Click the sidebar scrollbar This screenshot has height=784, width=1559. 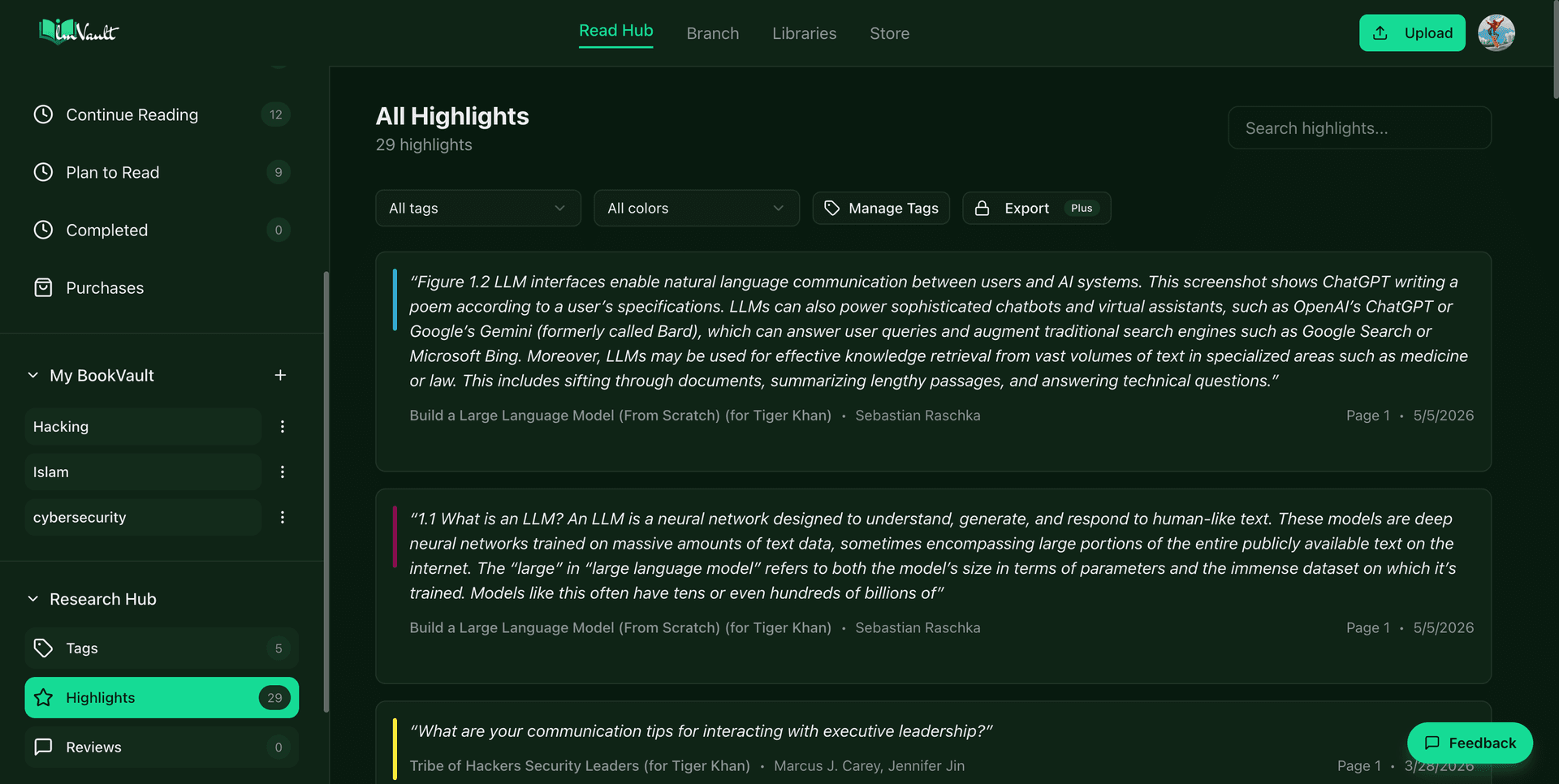(326, 491)
